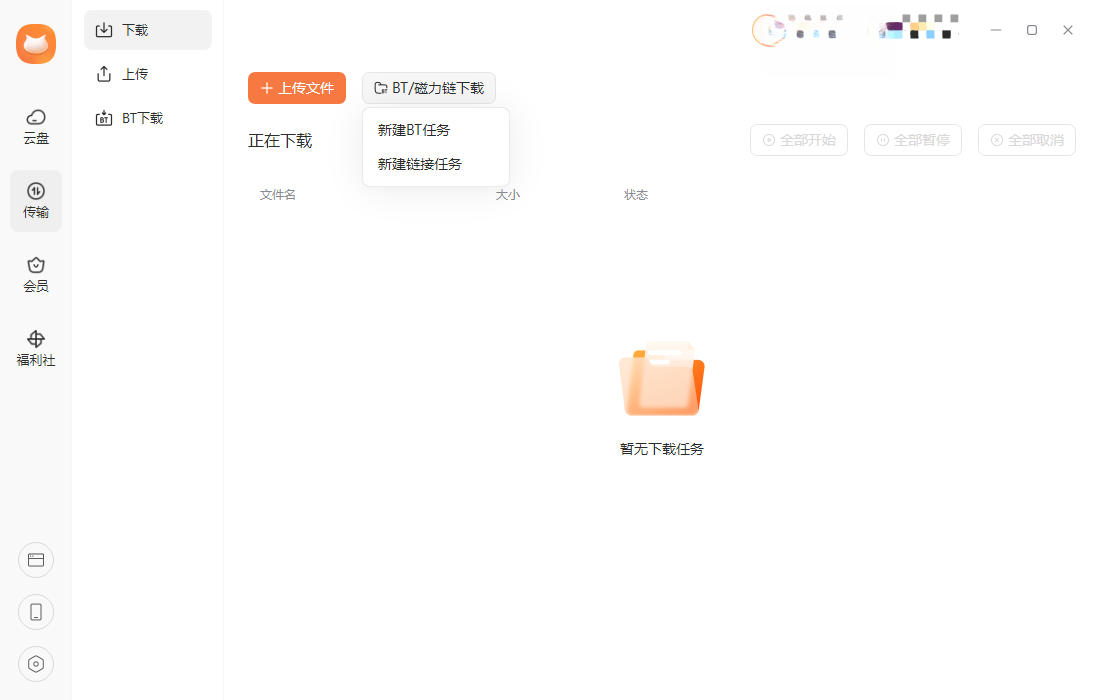Open the 会员 membership page
1100x700 pixels.
click(36, 274)
